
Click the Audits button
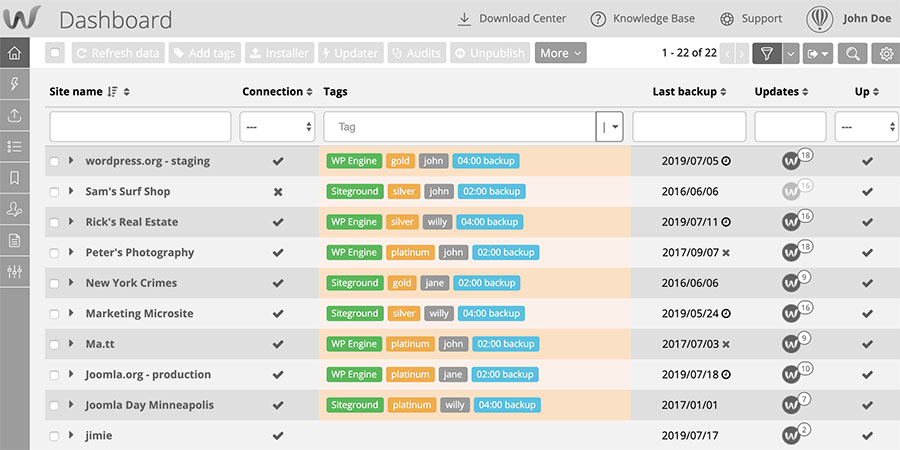[x=417, y=53]
